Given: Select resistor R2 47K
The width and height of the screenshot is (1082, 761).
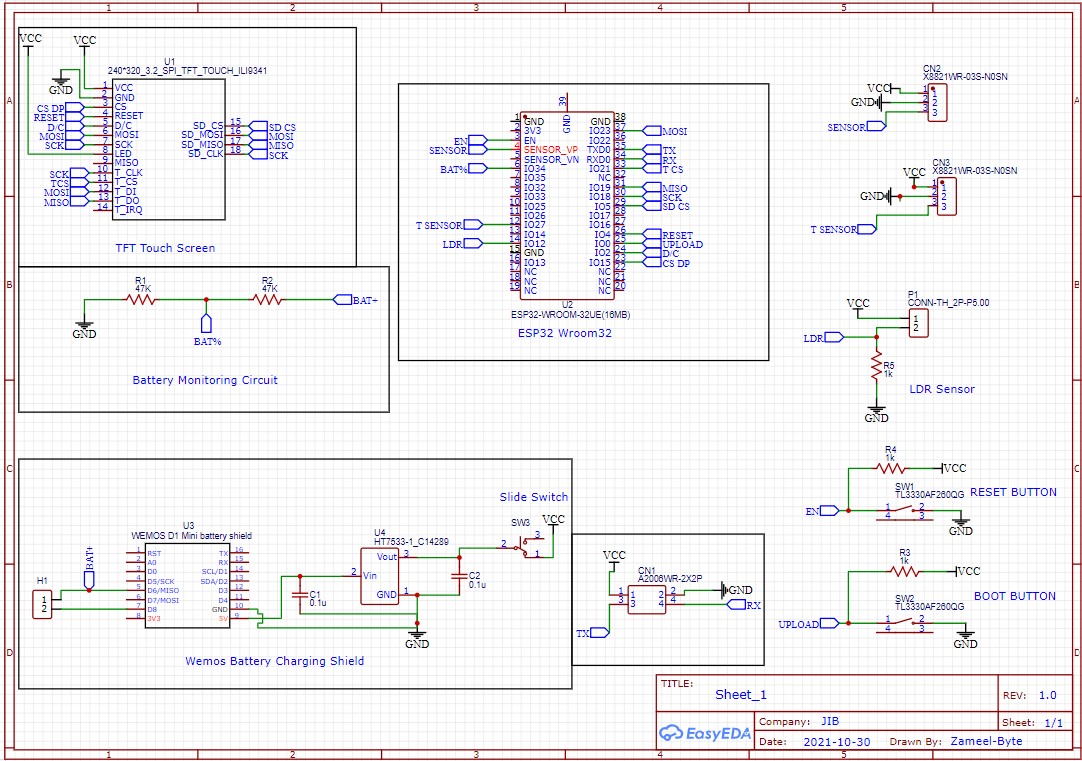Looking at the screenshot, I should pos(267,299).
